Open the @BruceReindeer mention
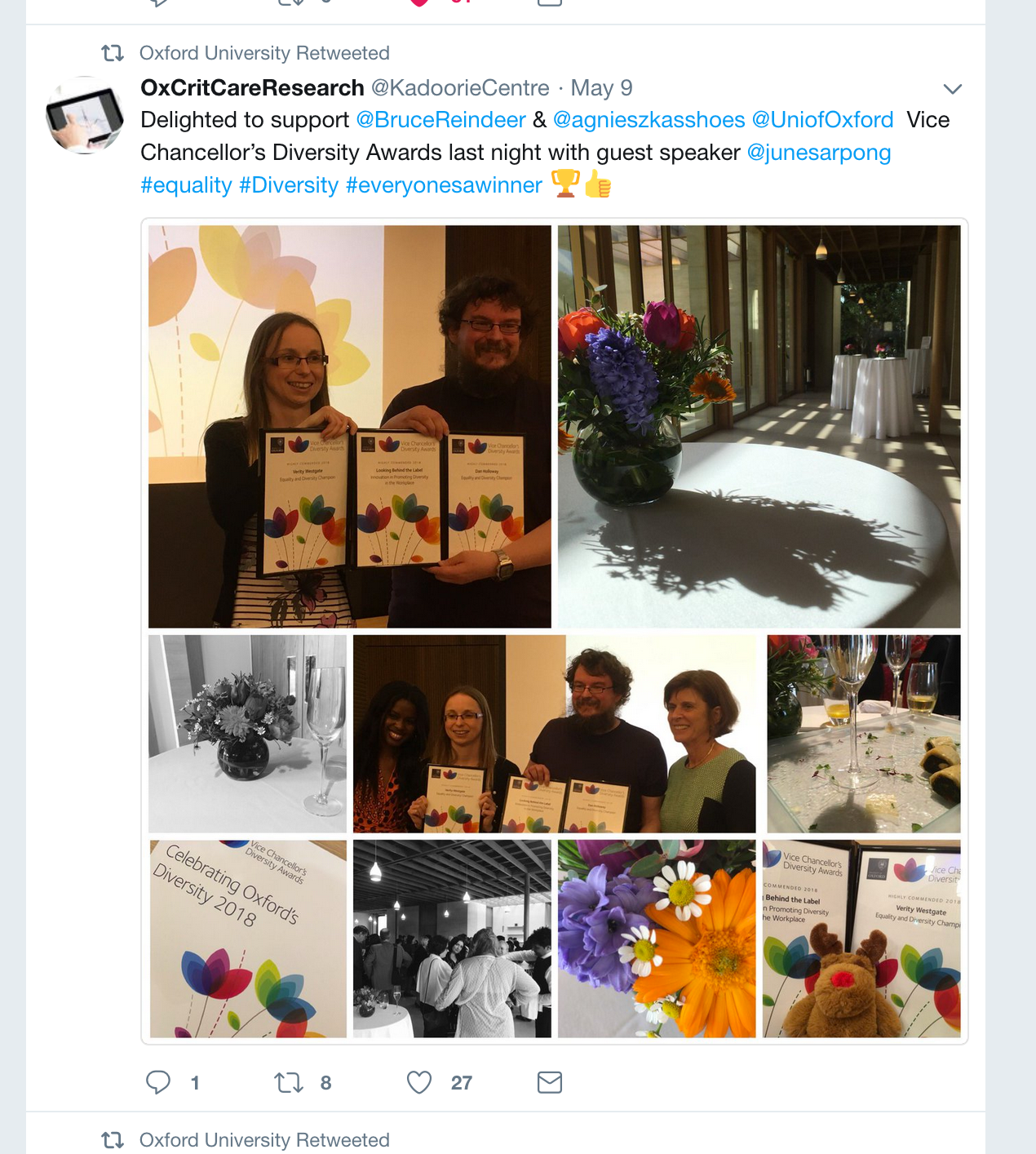This screenshot has height=1154, width=1036. [x=441, y=120]
